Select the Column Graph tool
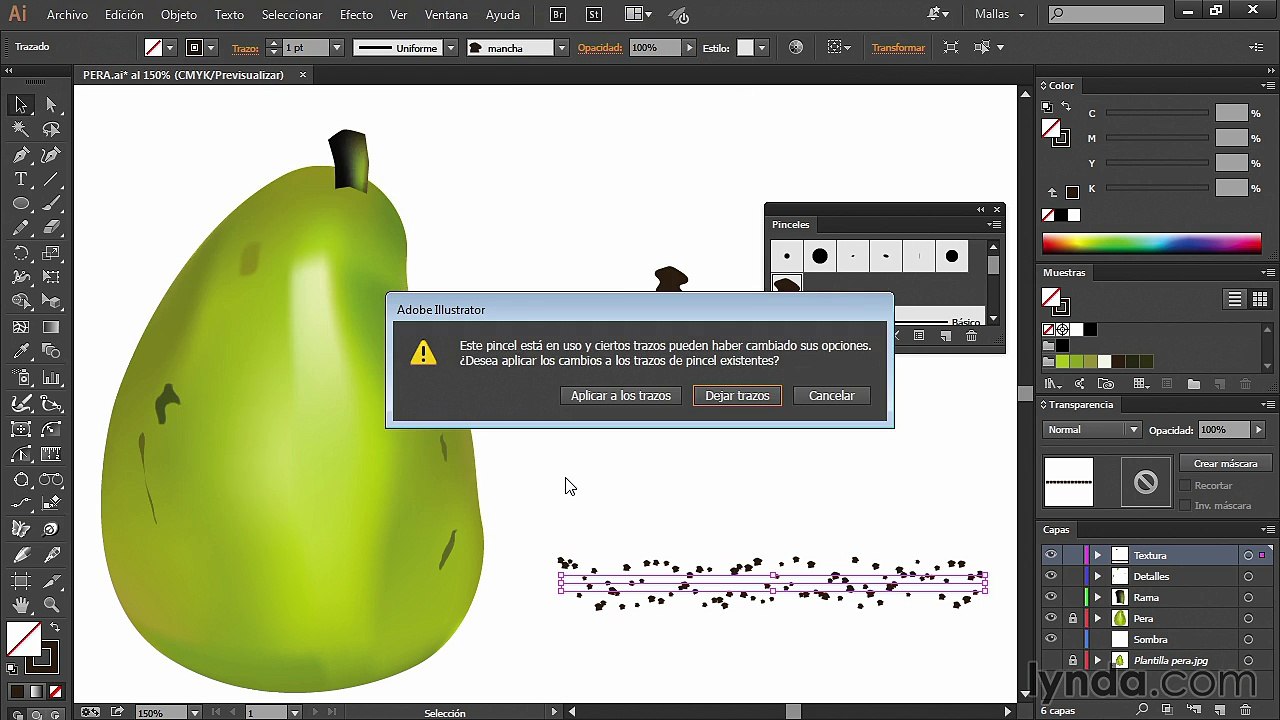Image resolution: width=1280 pixels, height=720 pixels. point(52,379)
